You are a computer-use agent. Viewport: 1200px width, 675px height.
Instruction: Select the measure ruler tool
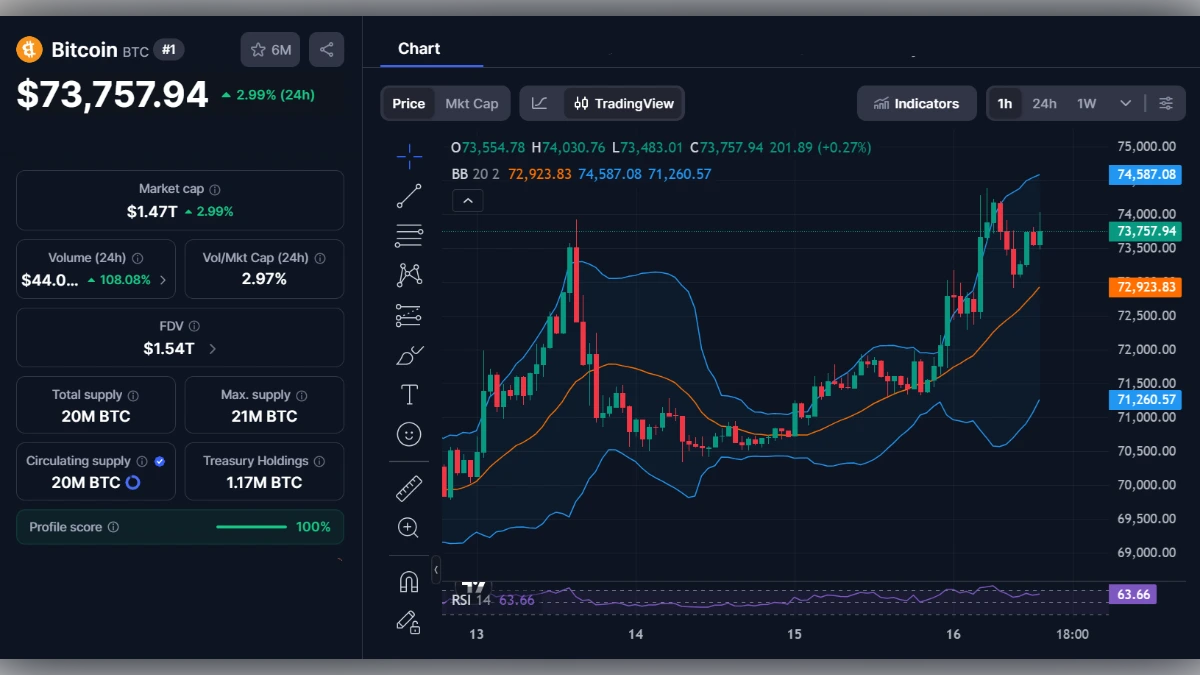[409, 488]
